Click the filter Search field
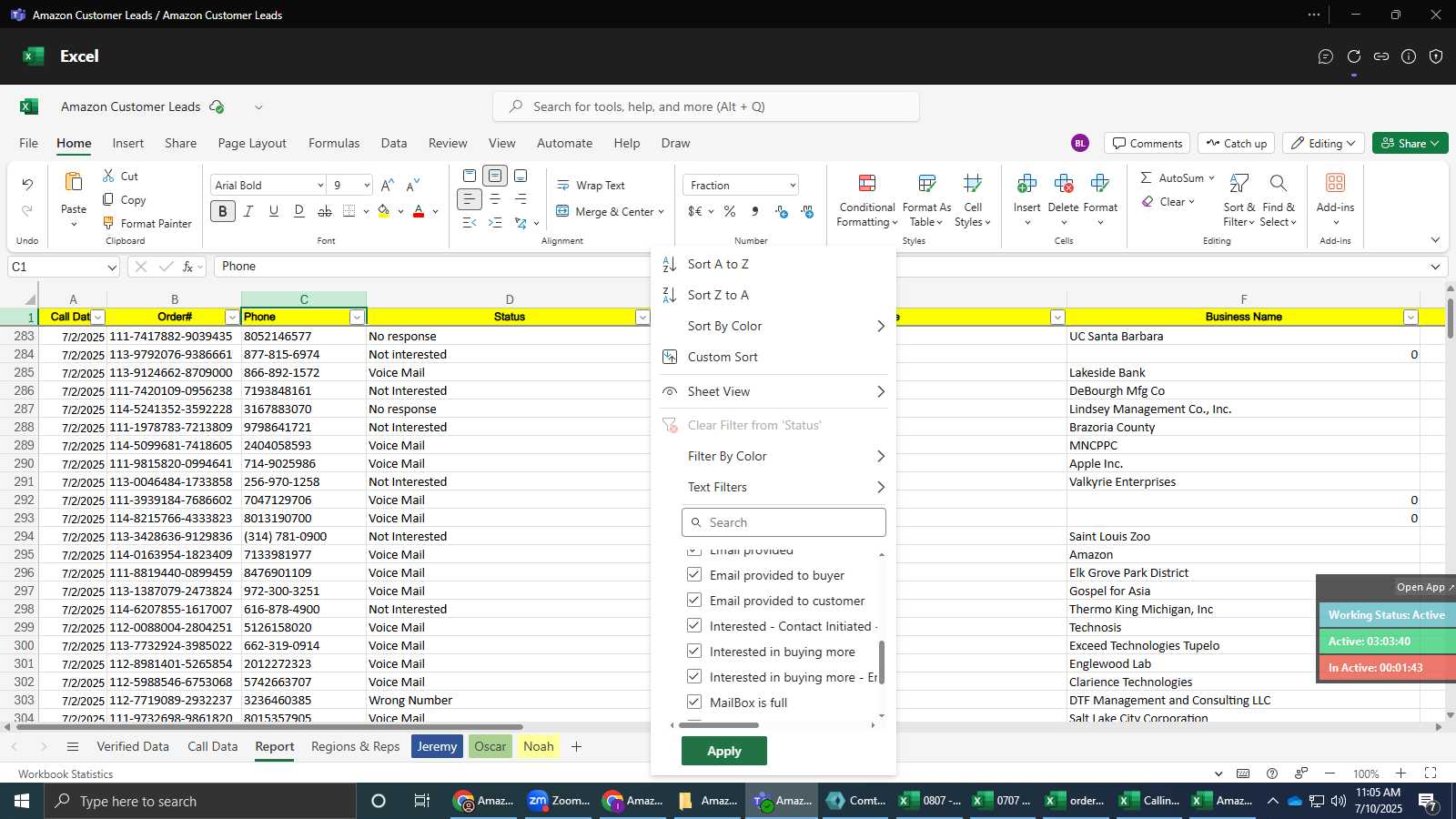The width and height of the screenshot is (1456, 819). pyautogui.click(x=784, y=522)
